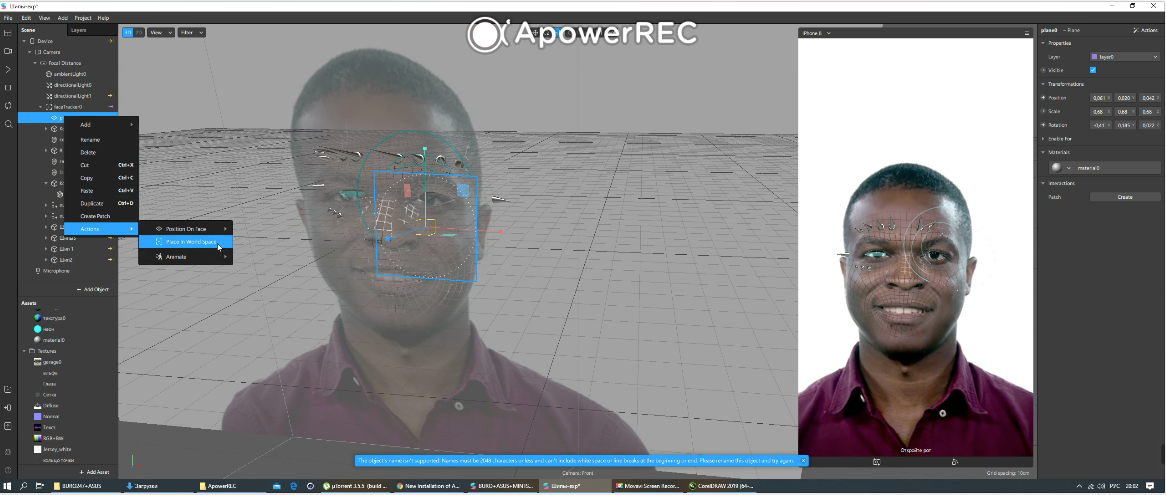Click the search magnifier icon in left sidebar
The width and height of the screenshot is (1166, 495).
tap(8, 124)
